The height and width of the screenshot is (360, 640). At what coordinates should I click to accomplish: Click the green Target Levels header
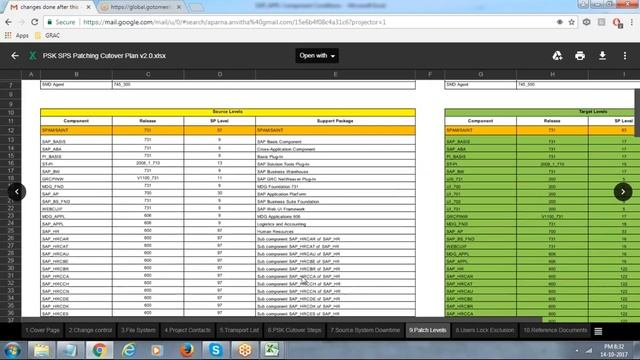[540, 111]
